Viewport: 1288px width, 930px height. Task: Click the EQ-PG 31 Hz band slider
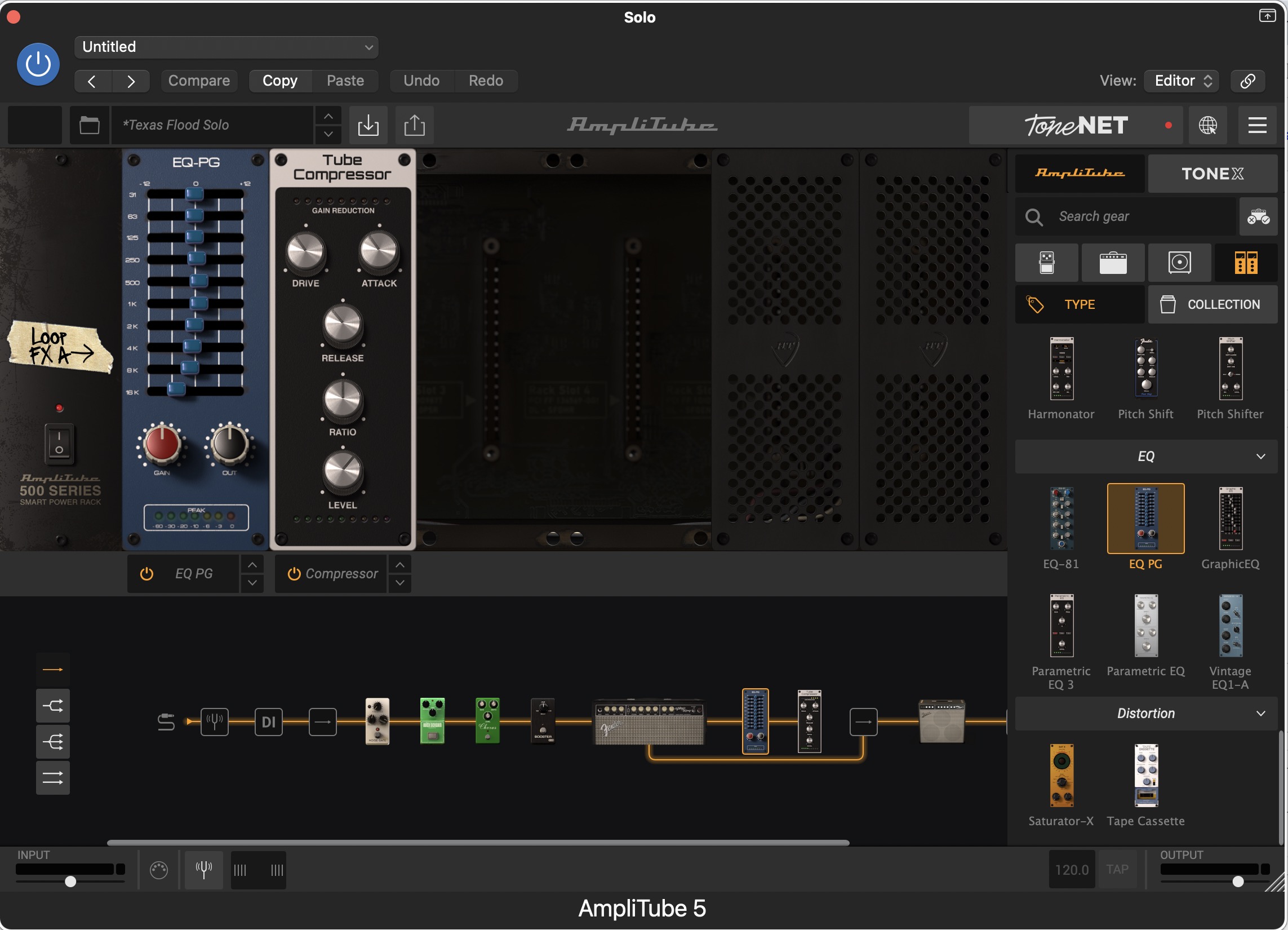(x=195, y=194)
